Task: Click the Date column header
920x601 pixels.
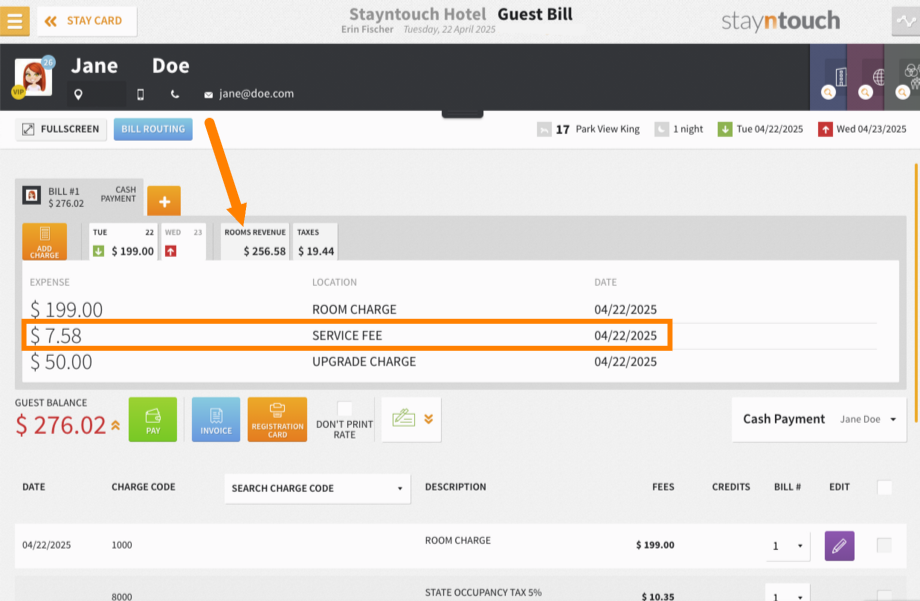Action: [34, 487]
